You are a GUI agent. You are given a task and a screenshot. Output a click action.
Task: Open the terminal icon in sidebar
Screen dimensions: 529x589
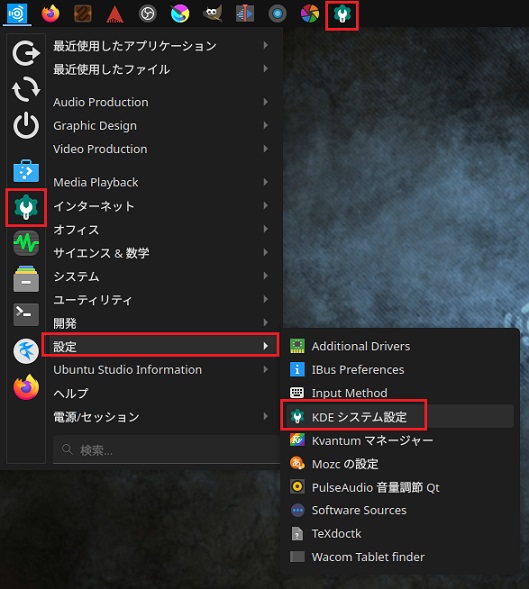26,314
